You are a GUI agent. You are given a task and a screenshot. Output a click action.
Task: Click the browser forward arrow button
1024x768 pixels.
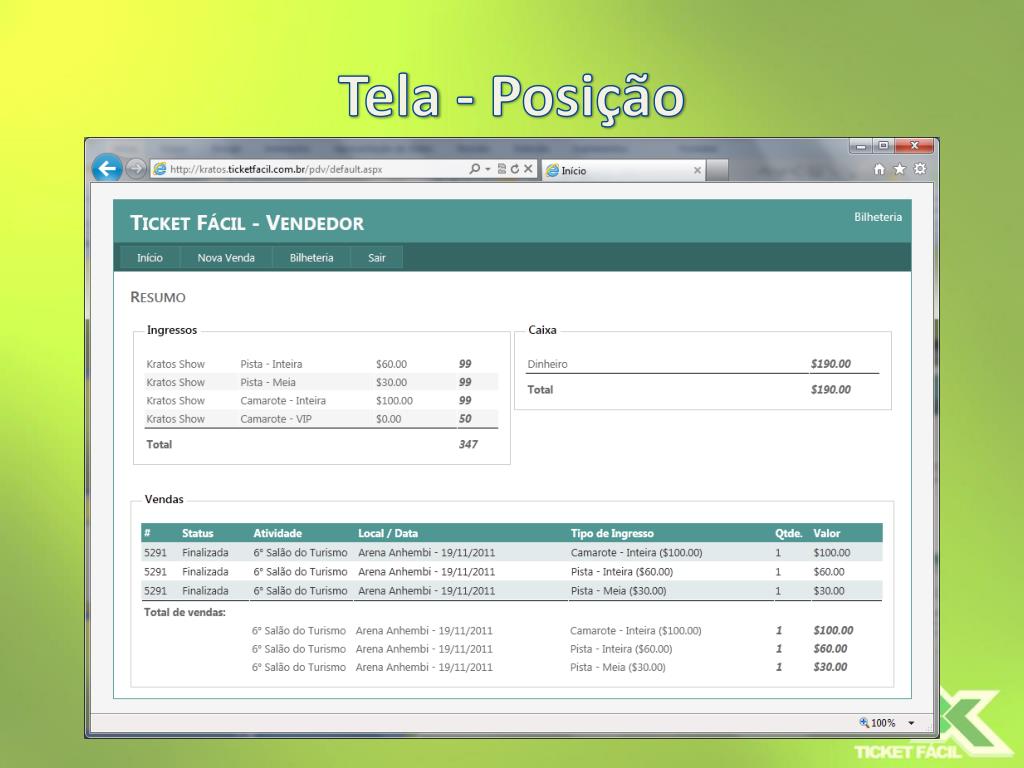[135, 169]
